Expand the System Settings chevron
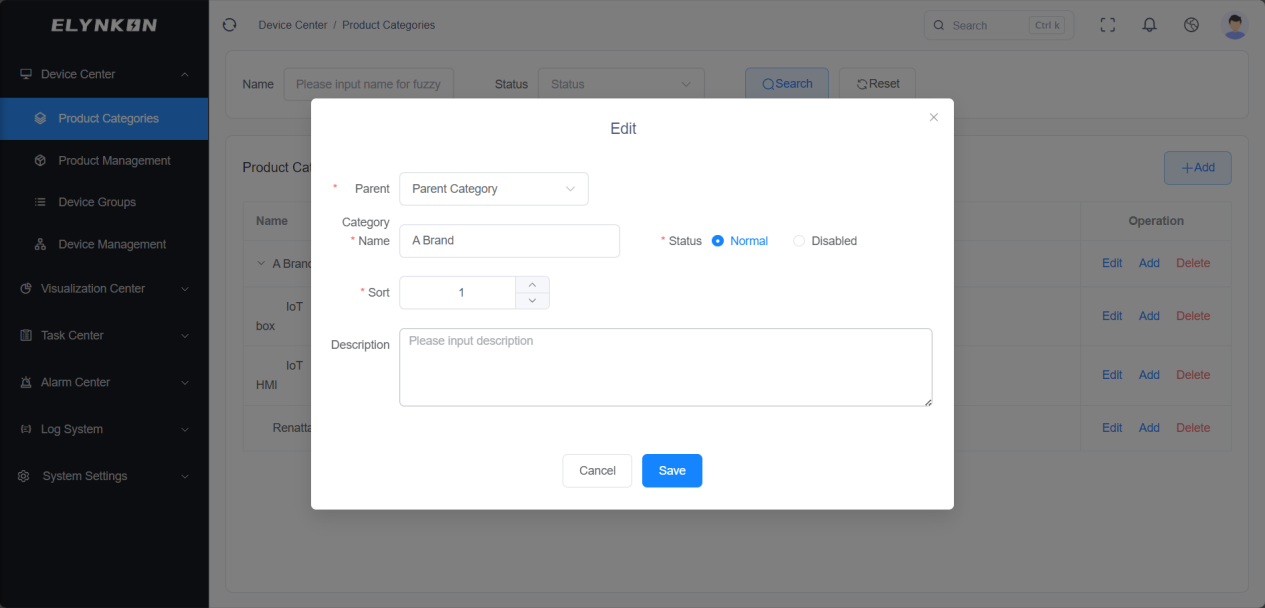The height and width of the screenshot is (608, 1265). click(x=185, y=476)
